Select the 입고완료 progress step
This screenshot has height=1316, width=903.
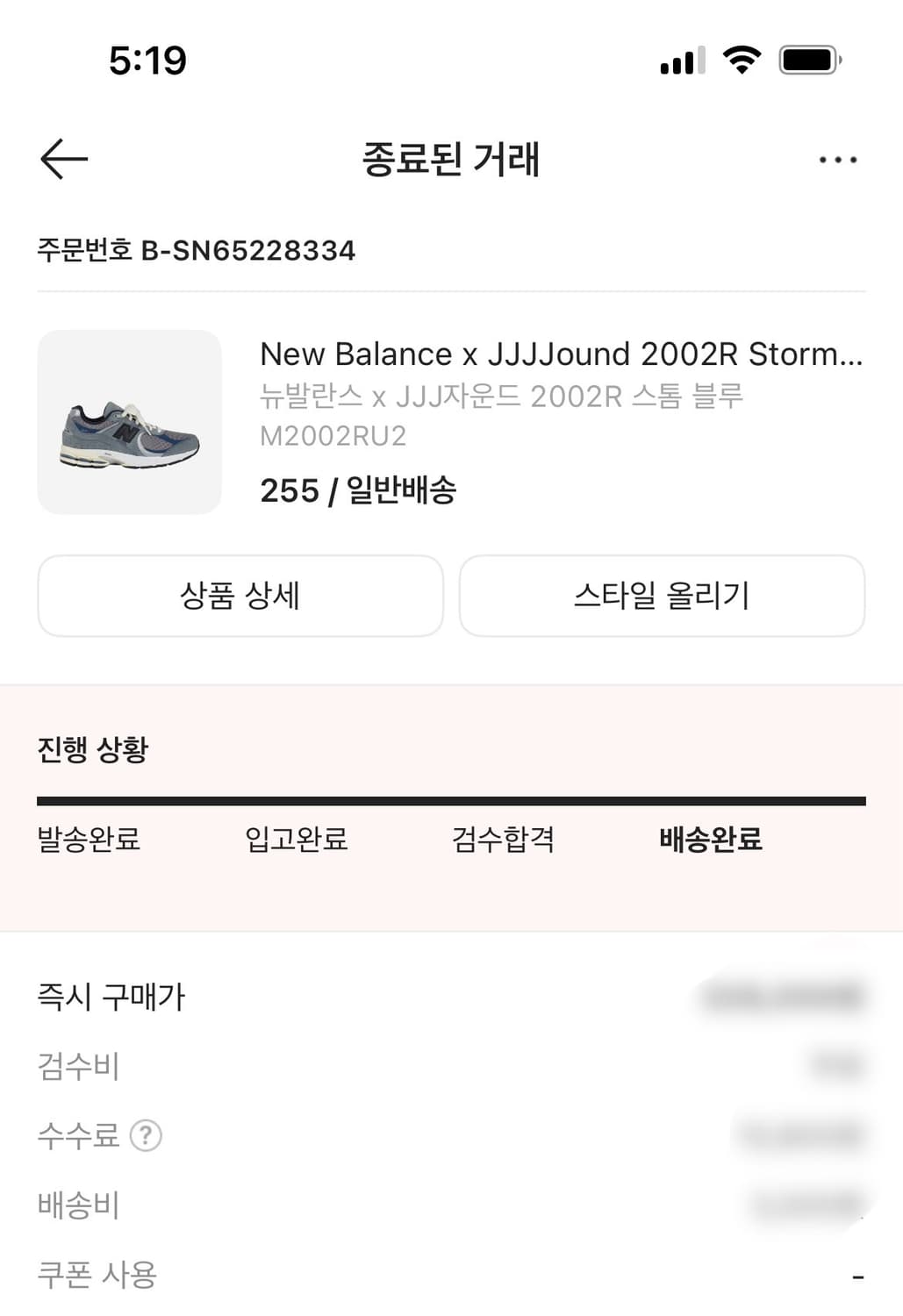point(296,840)
